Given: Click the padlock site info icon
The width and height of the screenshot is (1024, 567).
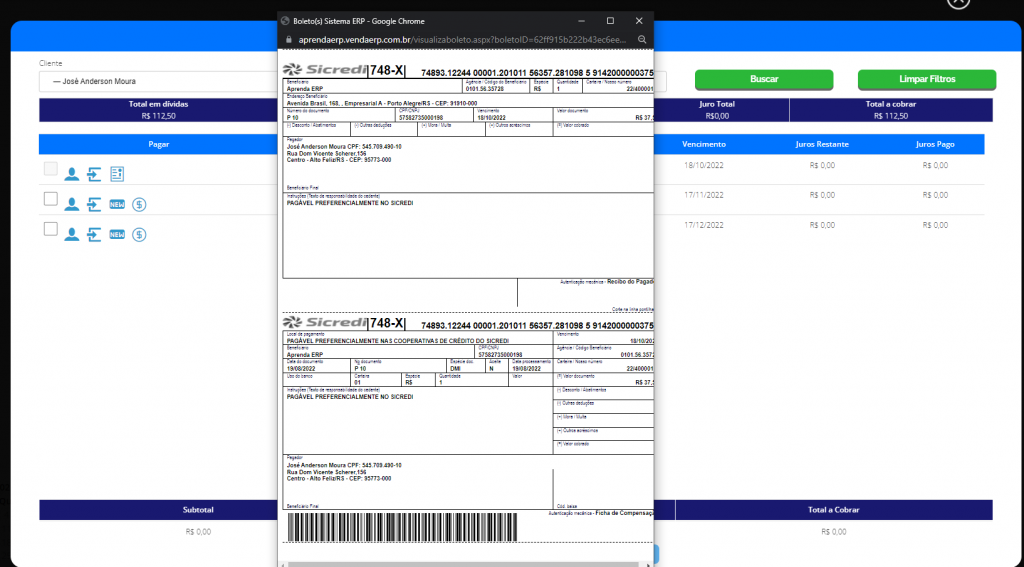Looking at the screenshot, I should coord(289,40).
